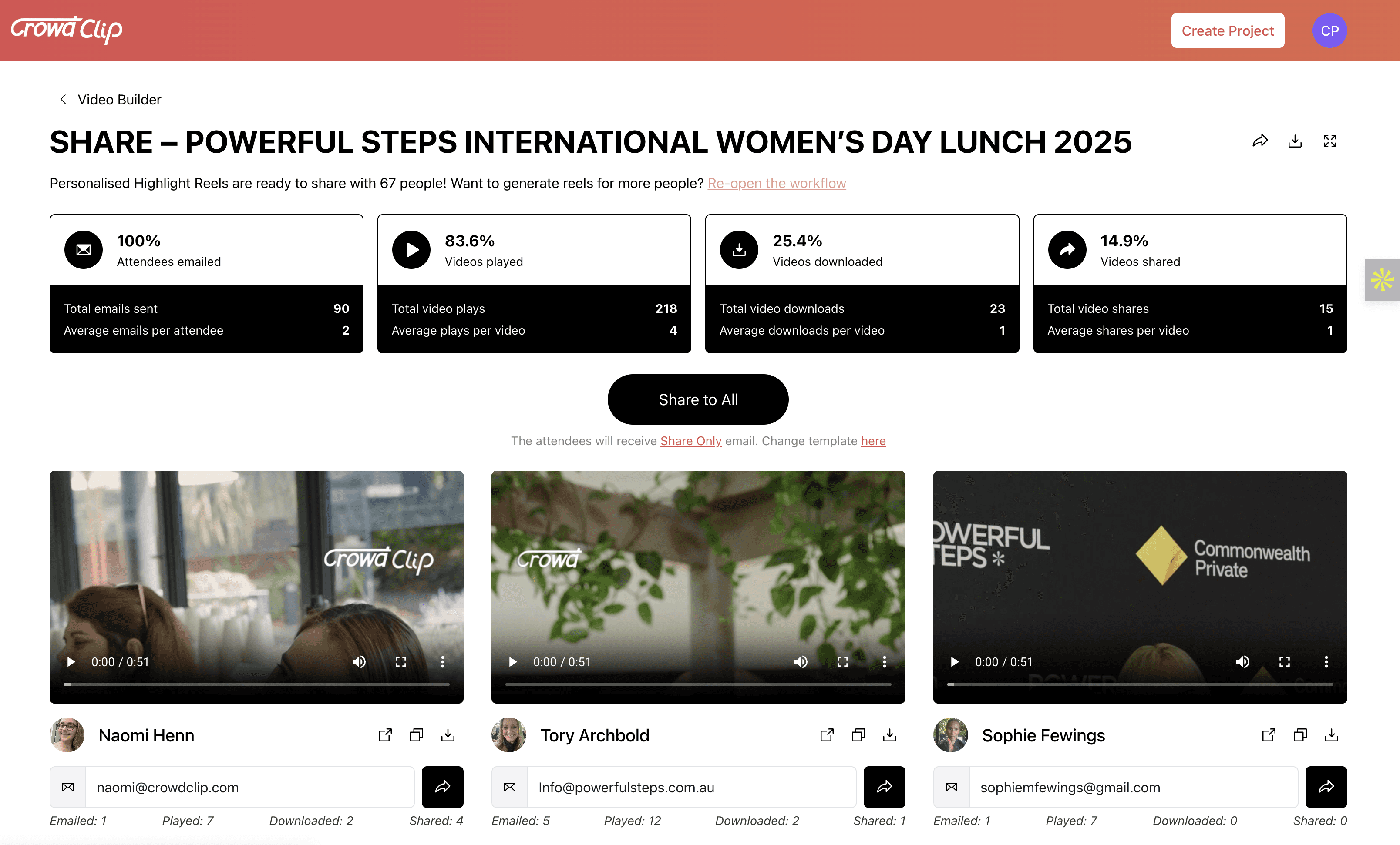
Task: Click Sophie Fewings' video thumbnail
Action: (x=1141, y=587)
